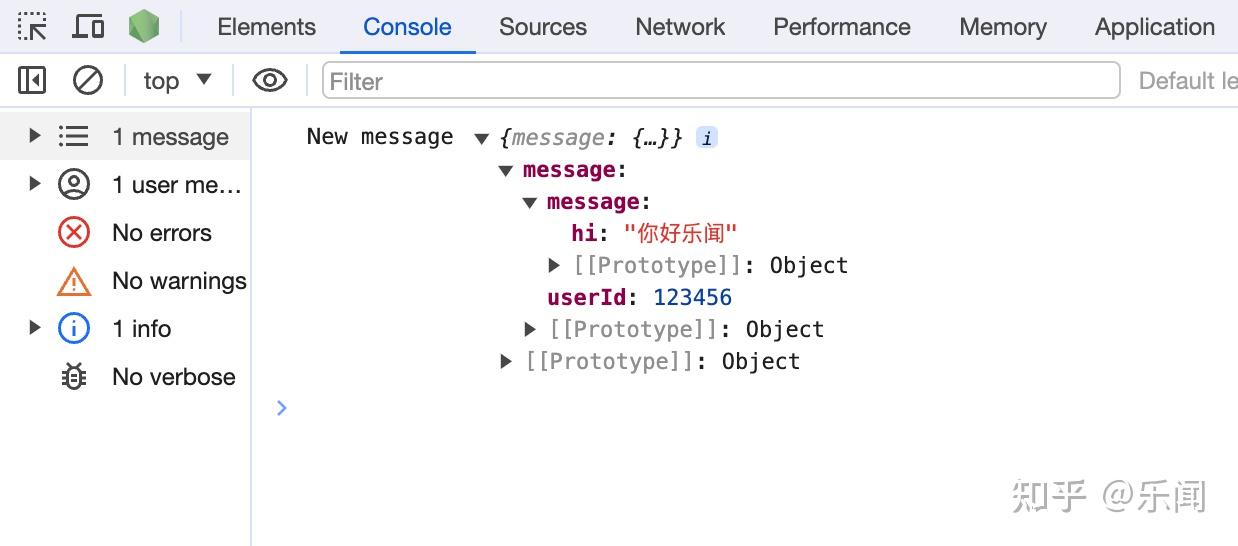This screenshot has height=546, width=1238.
Task: Open the Node.js dedicated DevTools icon
Action: (144, 26)
